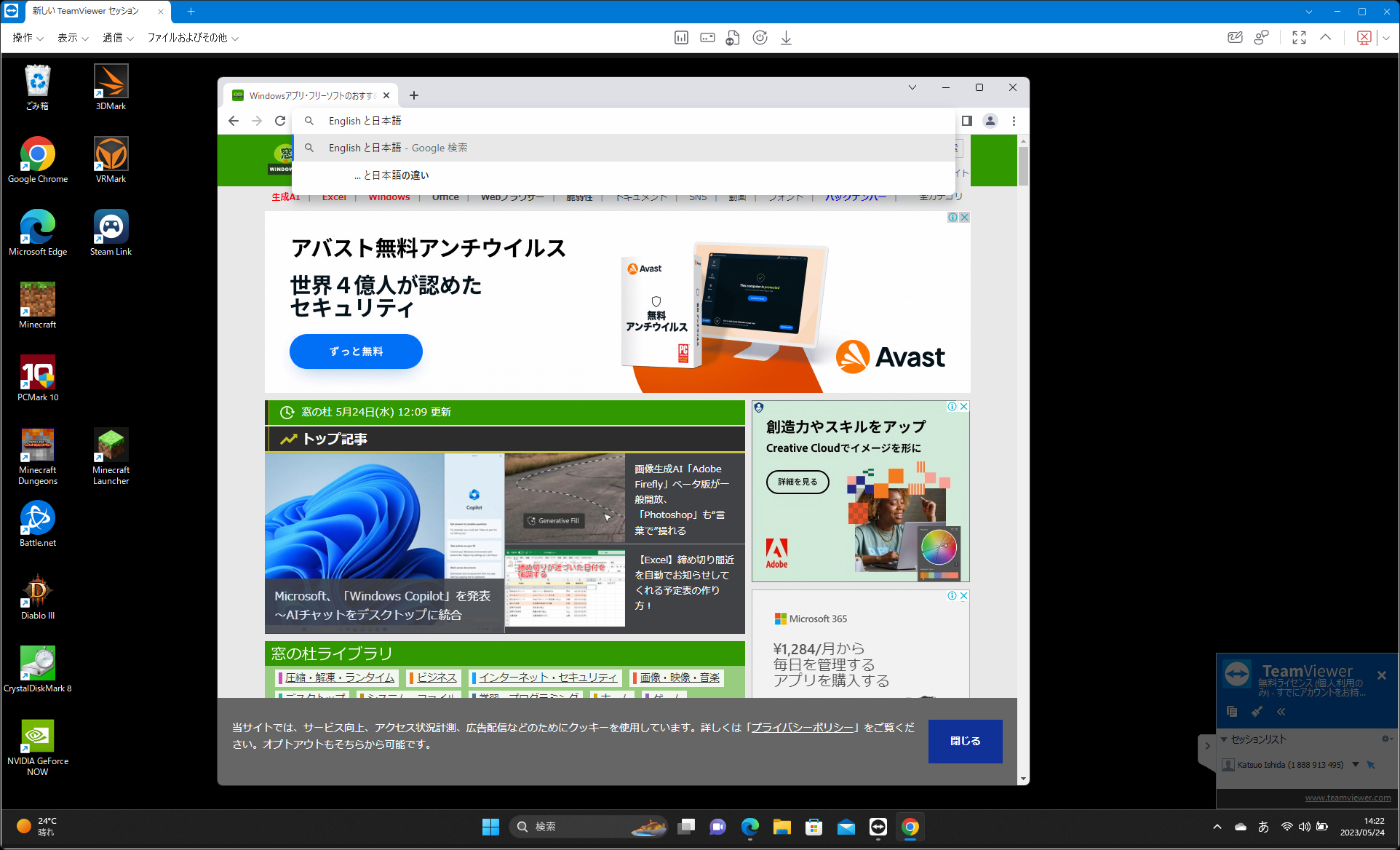Enter full screen via the expand icon

click(x=1299, y=37)
